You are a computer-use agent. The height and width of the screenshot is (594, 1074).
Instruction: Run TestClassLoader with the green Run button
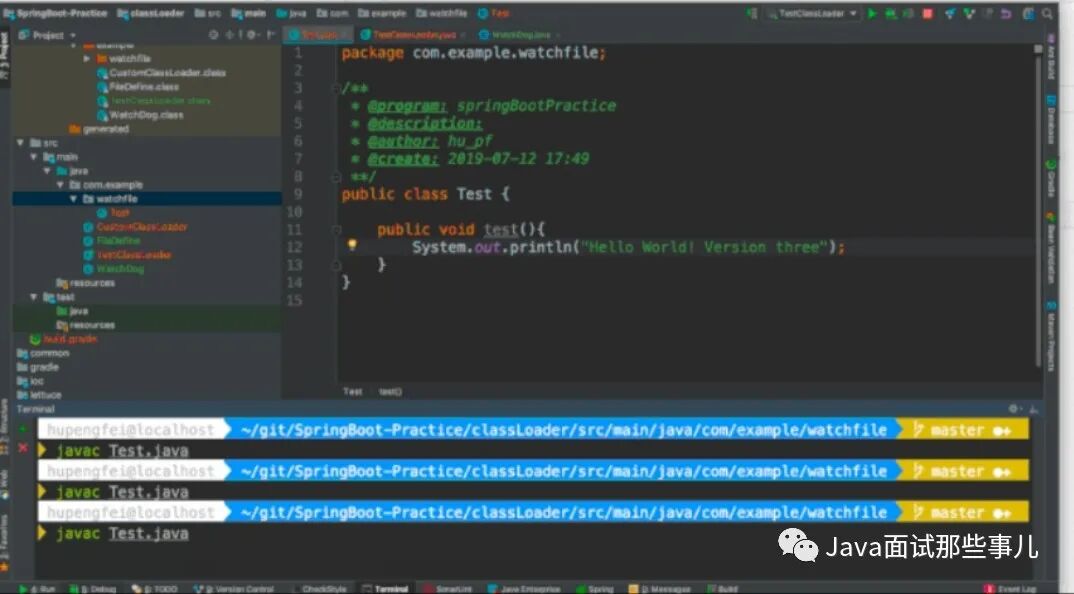point(872,13)
